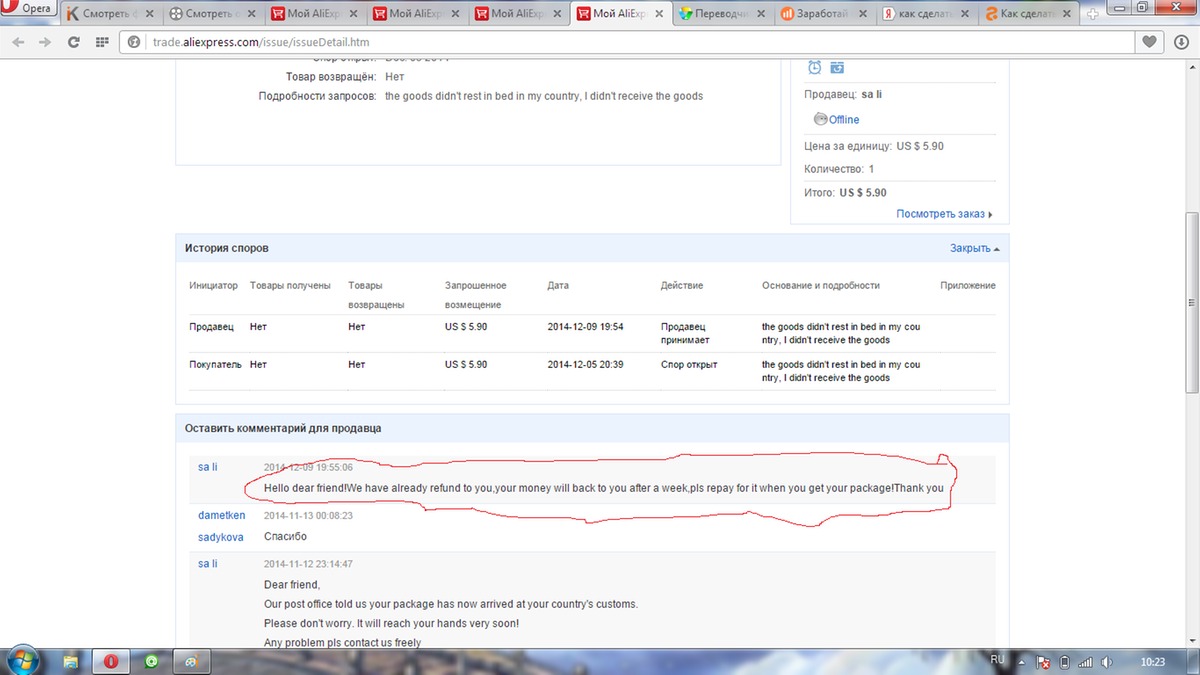Click the network signal tray icon
This screenshot has width=1200, height=675.
tap(1085, 662)
